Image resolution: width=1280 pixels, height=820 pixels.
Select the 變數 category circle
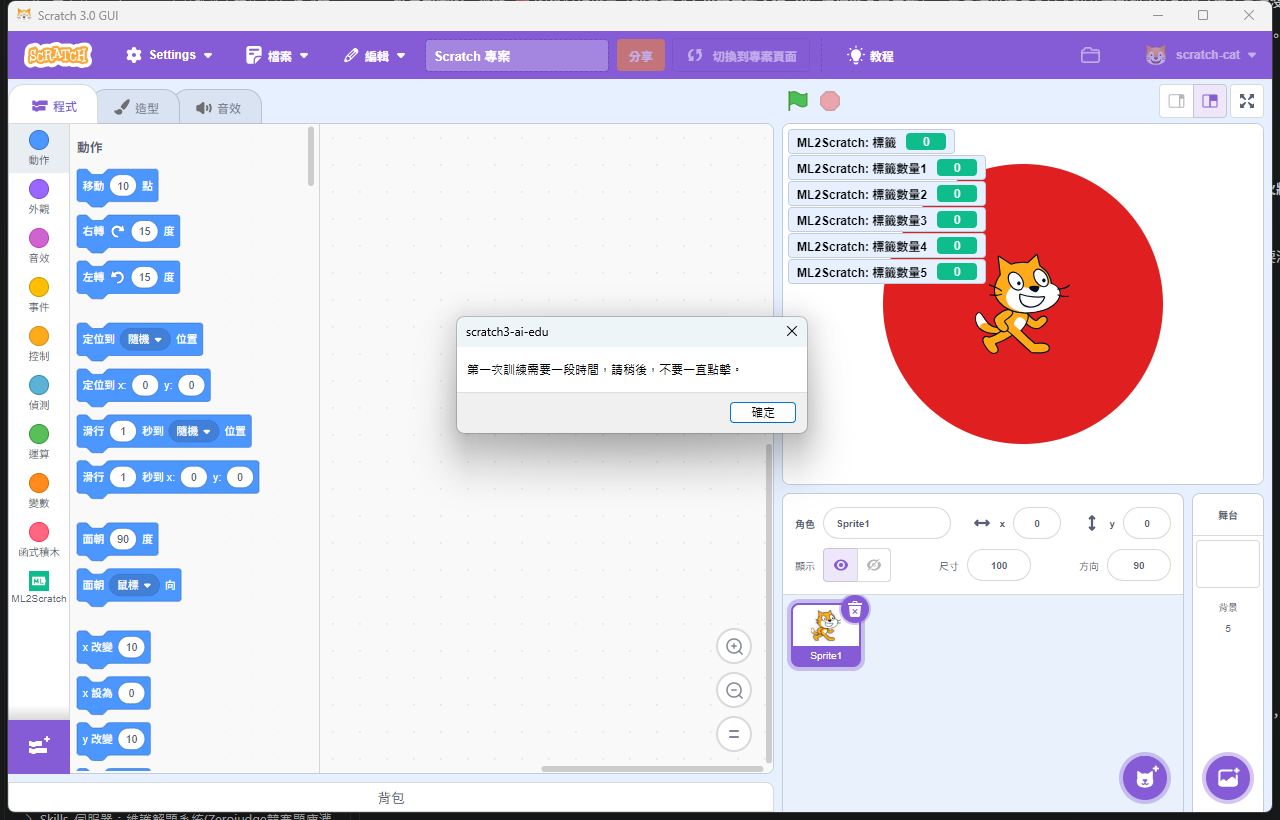pos(39,483)
